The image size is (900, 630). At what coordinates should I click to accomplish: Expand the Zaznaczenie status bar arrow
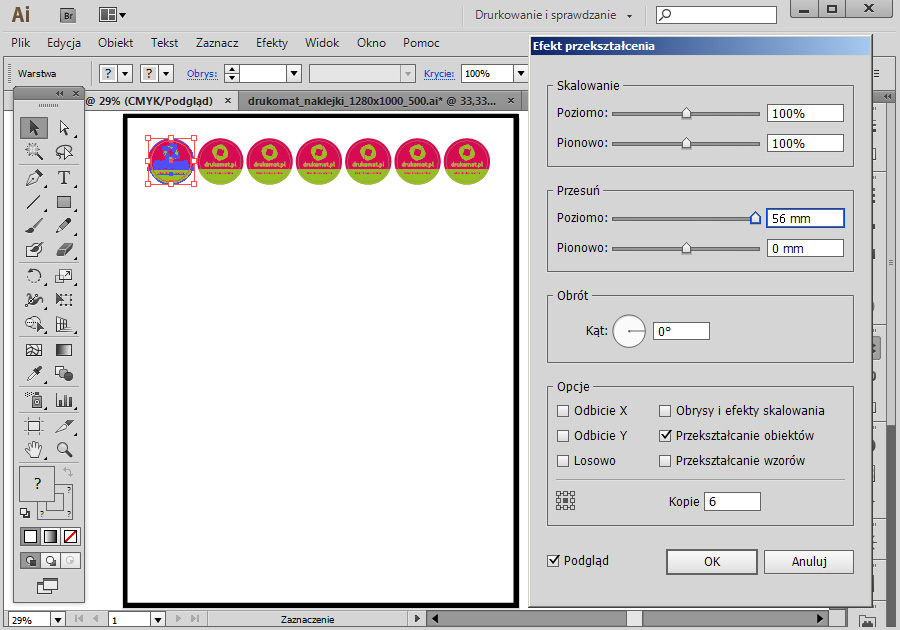417,619
